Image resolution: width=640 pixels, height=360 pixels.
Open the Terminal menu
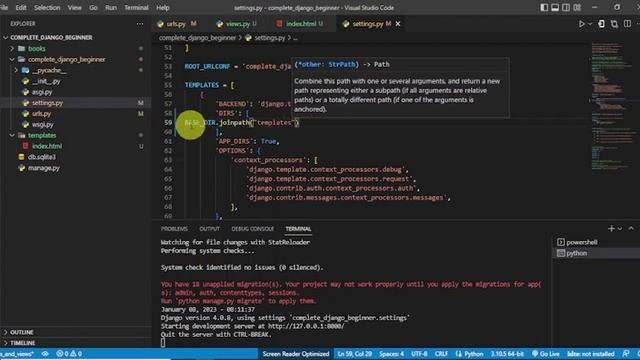136,7
